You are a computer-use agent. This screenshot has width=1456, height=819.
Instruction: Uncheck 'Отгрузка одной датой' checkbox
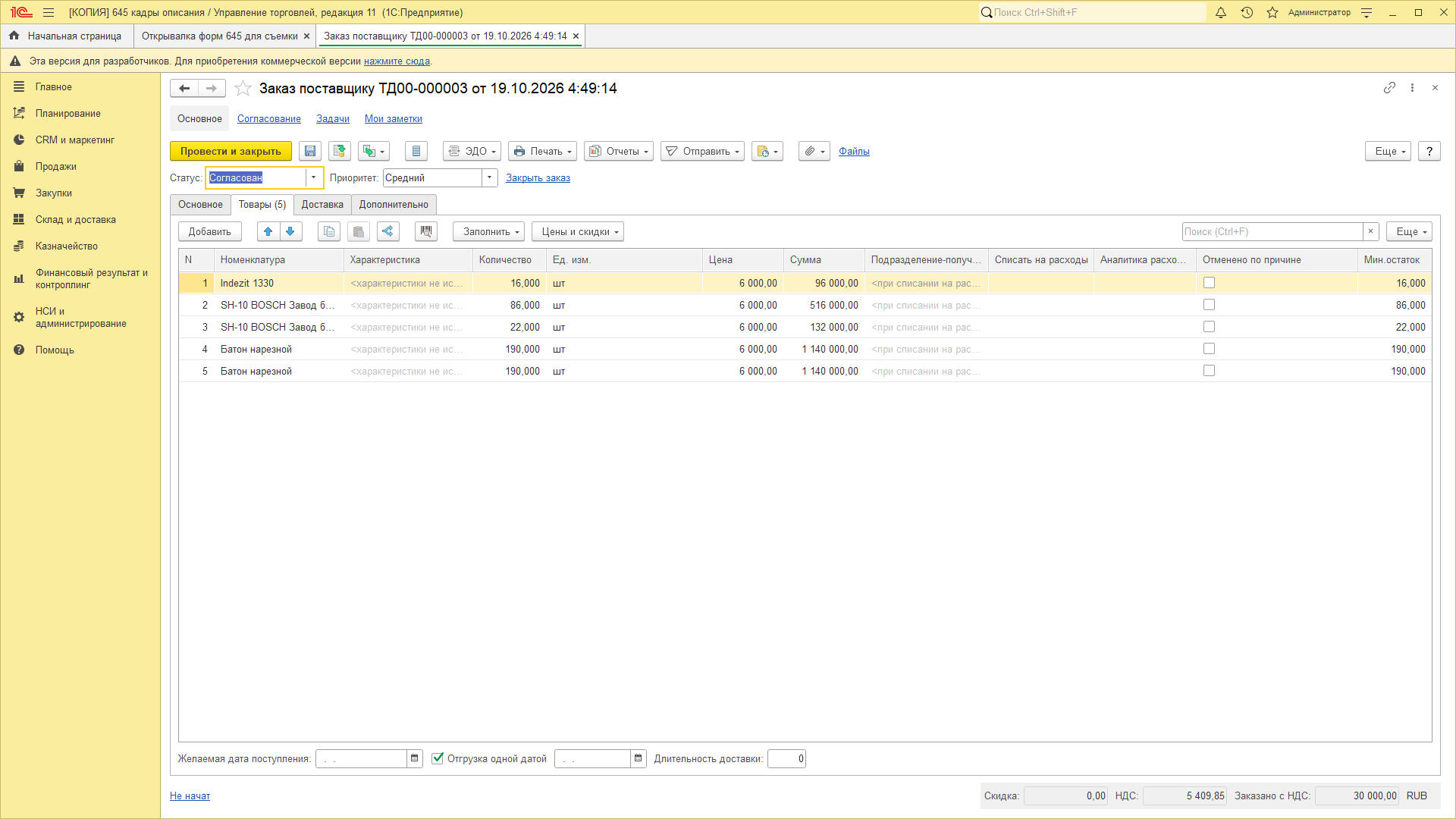click(x=438, y=758)
